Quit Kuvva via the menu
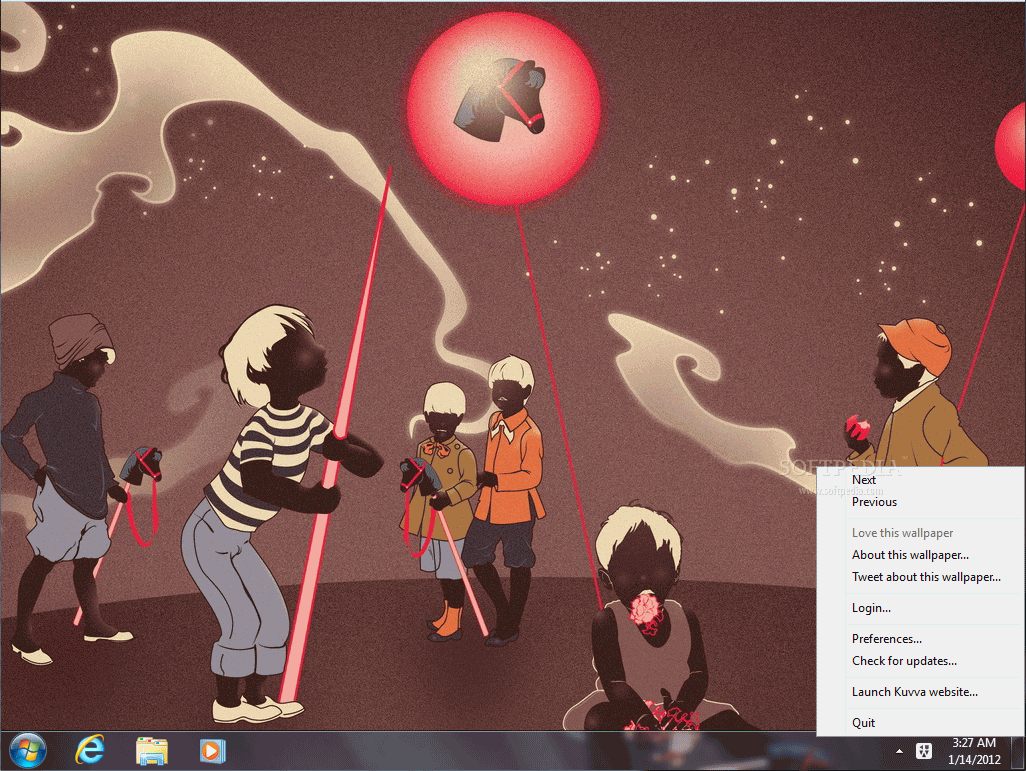 [x=921, y=723]
